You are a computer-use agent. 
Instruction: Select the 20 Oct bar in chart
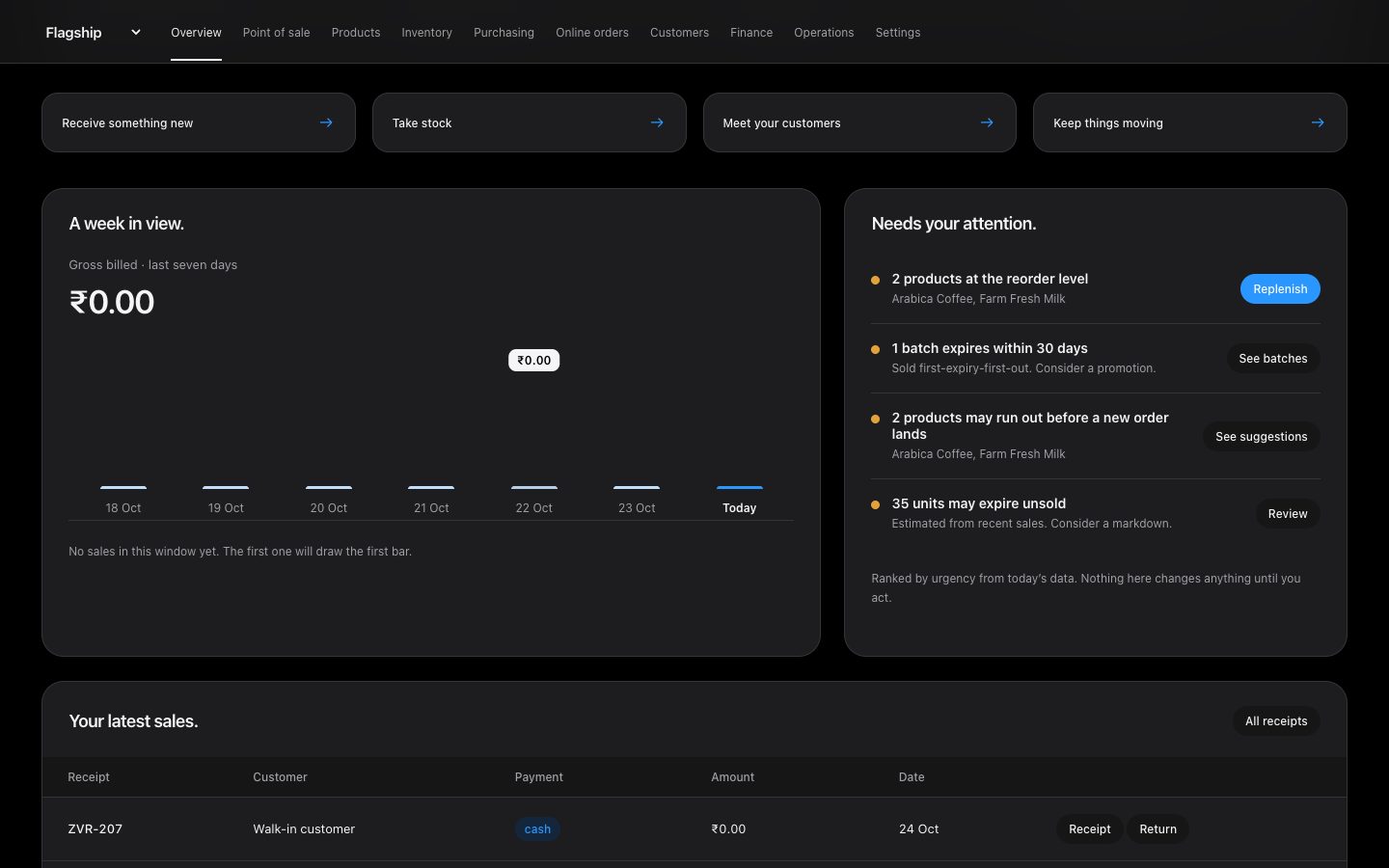(329, 487)
